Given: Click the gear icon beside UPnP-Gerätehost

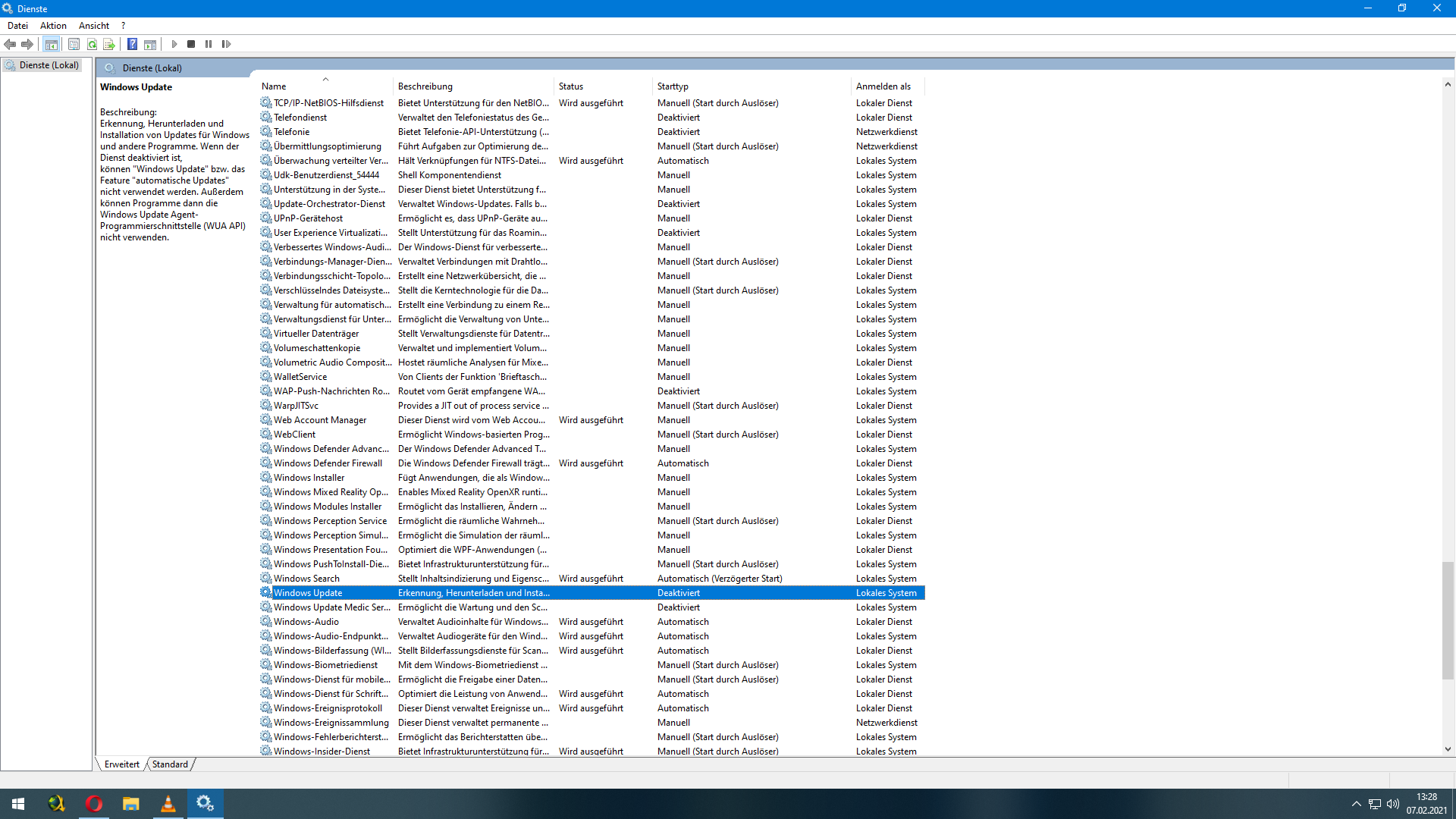Looking at the screenshot, I should (x=265, y=218).
